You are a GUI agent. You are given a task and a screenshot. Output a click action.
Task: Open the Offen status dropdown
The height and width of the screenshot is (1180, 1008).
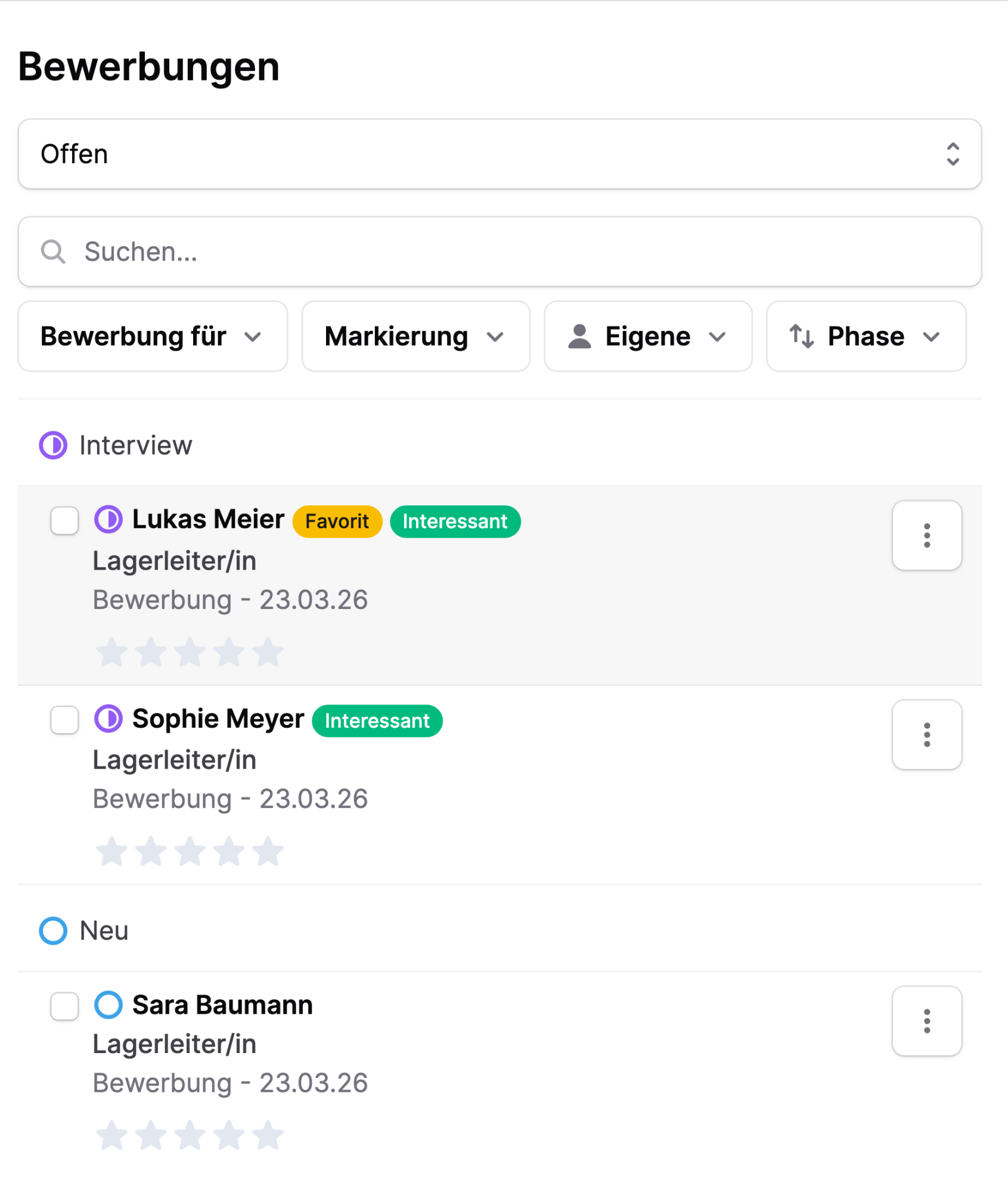[499, 154]
